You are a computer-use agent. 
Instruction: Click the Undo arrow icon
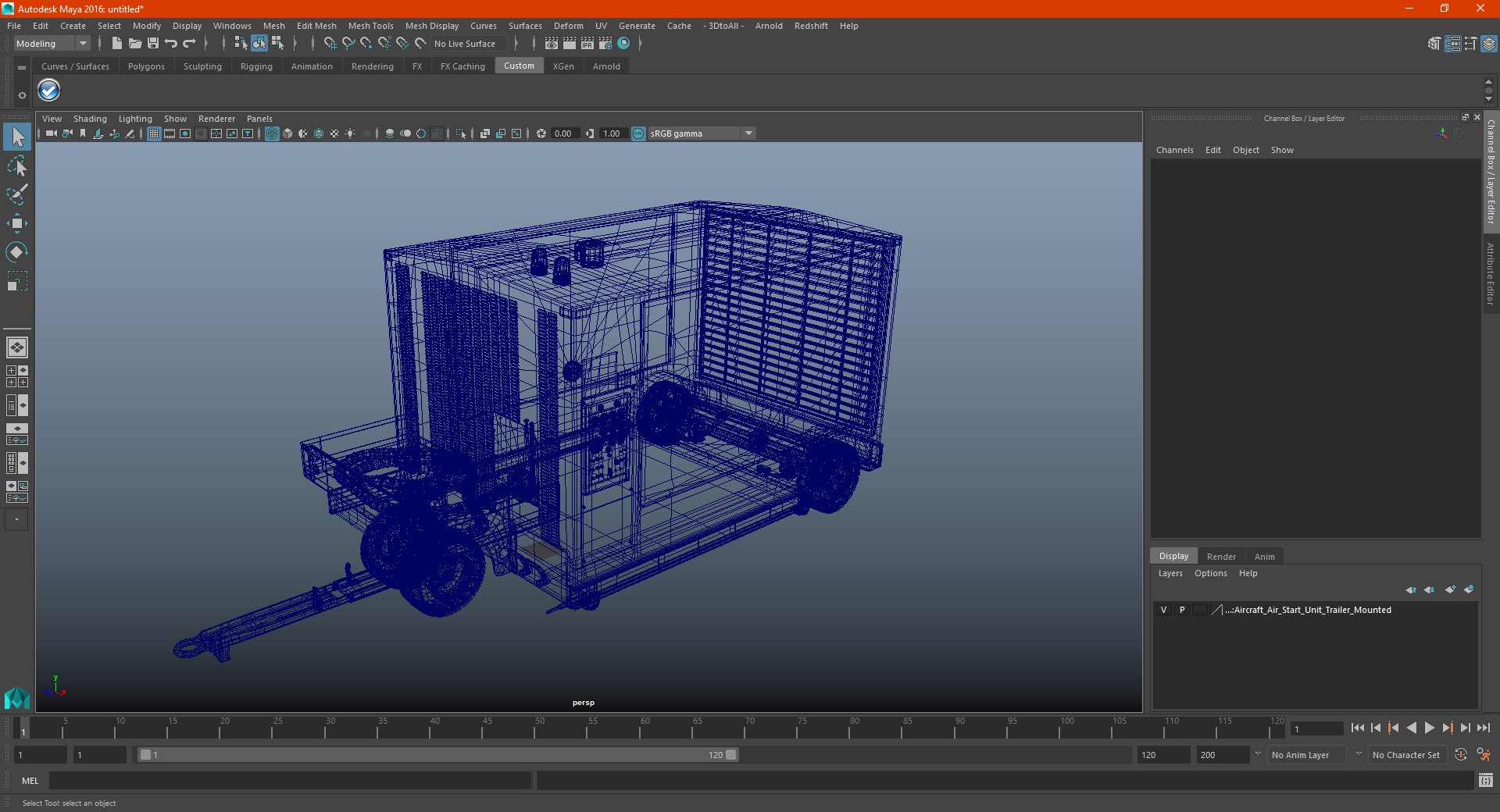pyautogui.click(x=171, y=44)
